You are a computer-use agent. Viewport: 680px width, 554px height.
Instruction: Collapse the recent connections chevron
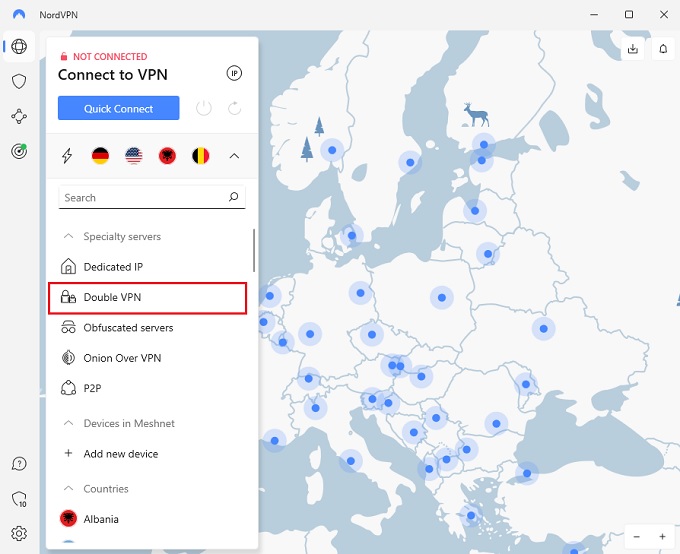coord(234,156)
